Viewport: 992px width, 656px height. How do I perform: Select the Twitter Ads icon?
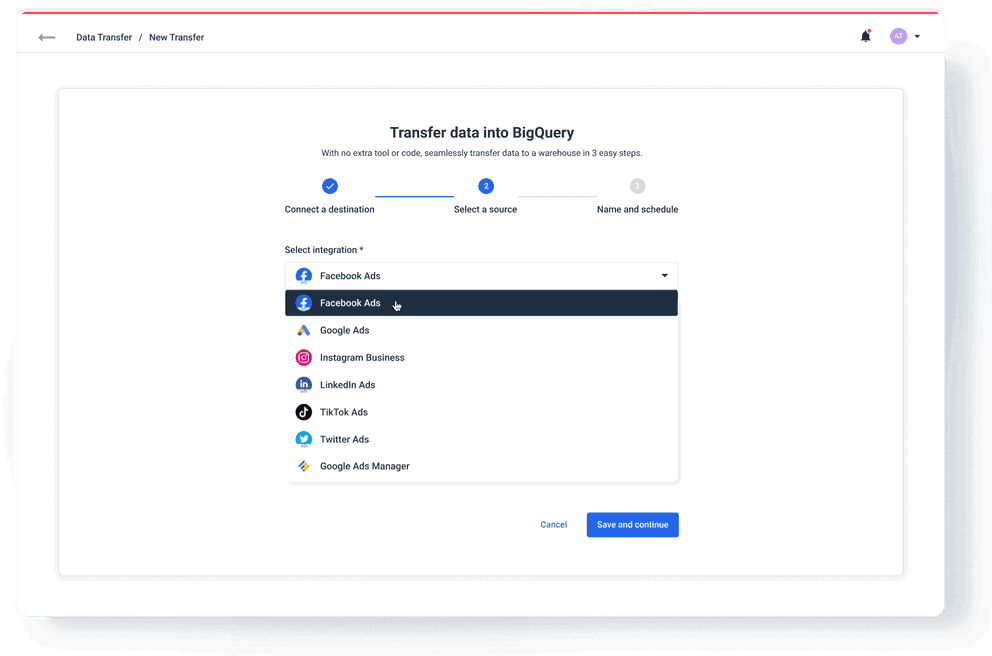303,438
